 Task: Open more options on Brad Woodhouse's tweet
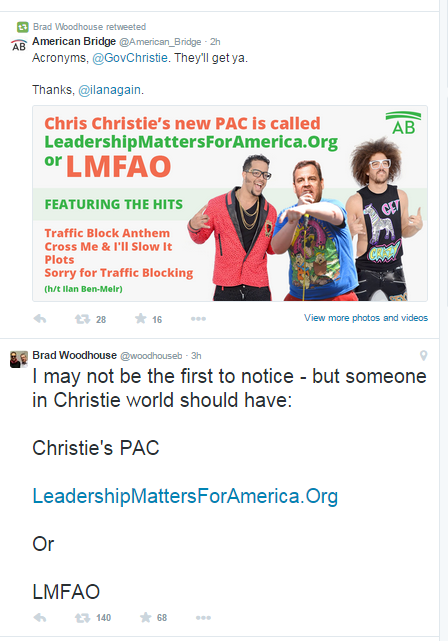point(203,617)
